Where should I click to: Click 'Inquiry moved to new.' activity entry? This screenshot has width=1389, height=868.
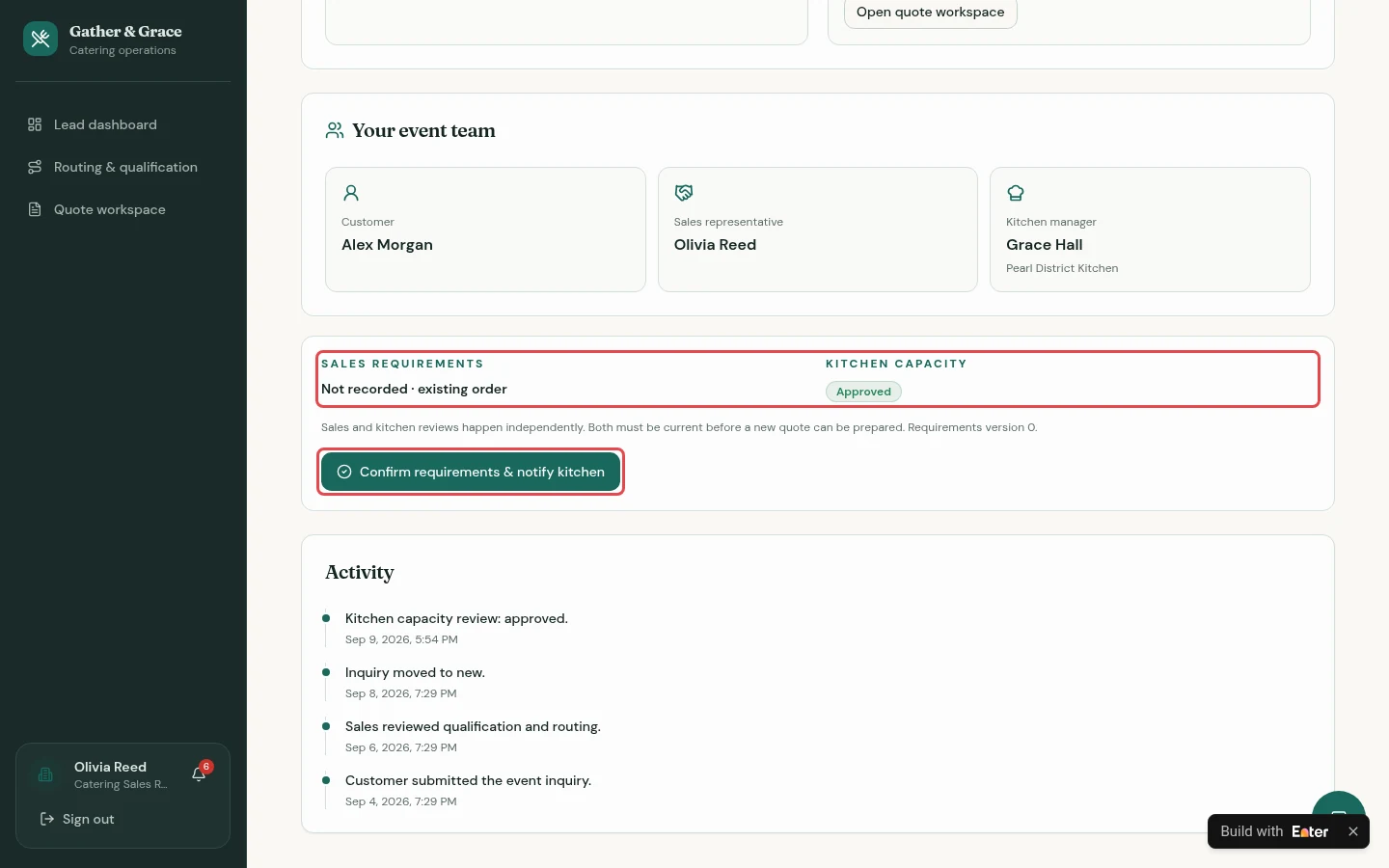pyautogui.click(x=415, y=672)
